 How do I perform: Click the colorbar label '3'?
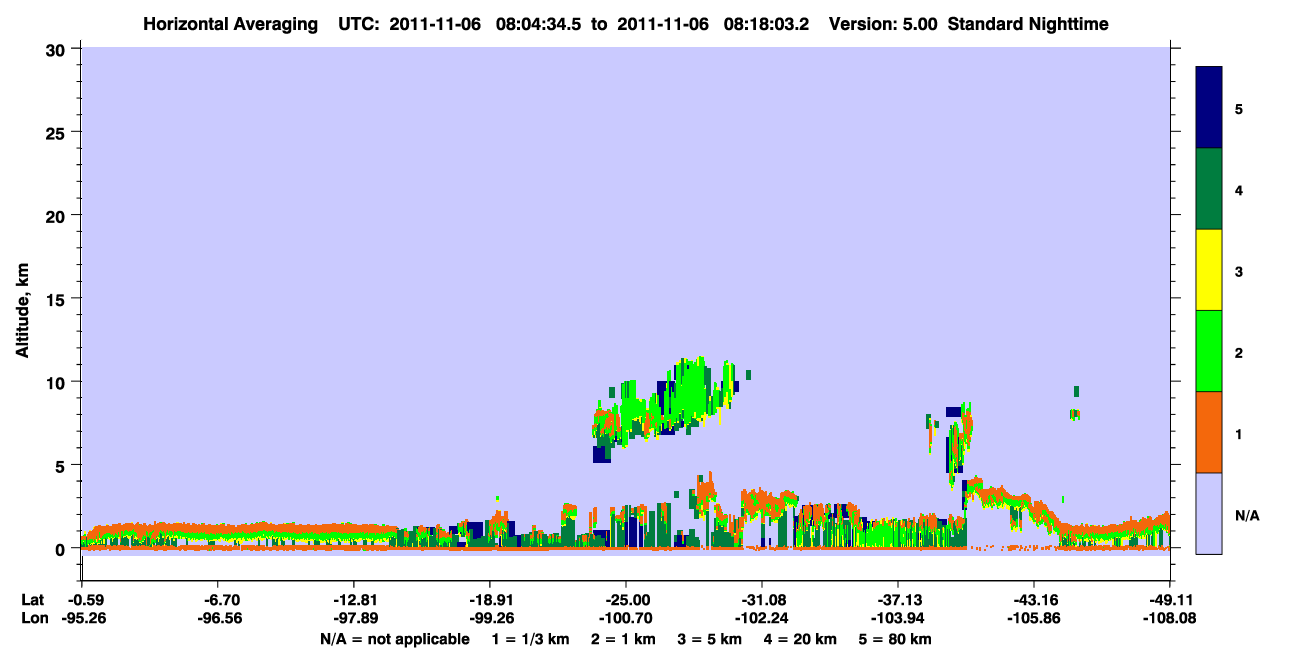point(1238,271)
